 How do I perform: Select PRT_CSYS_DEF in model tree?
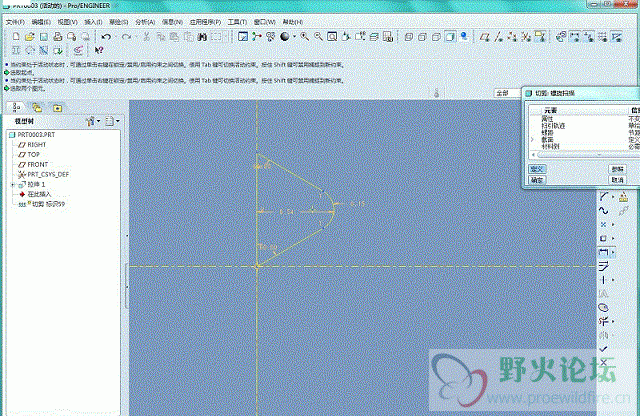[x=48, y=174]
